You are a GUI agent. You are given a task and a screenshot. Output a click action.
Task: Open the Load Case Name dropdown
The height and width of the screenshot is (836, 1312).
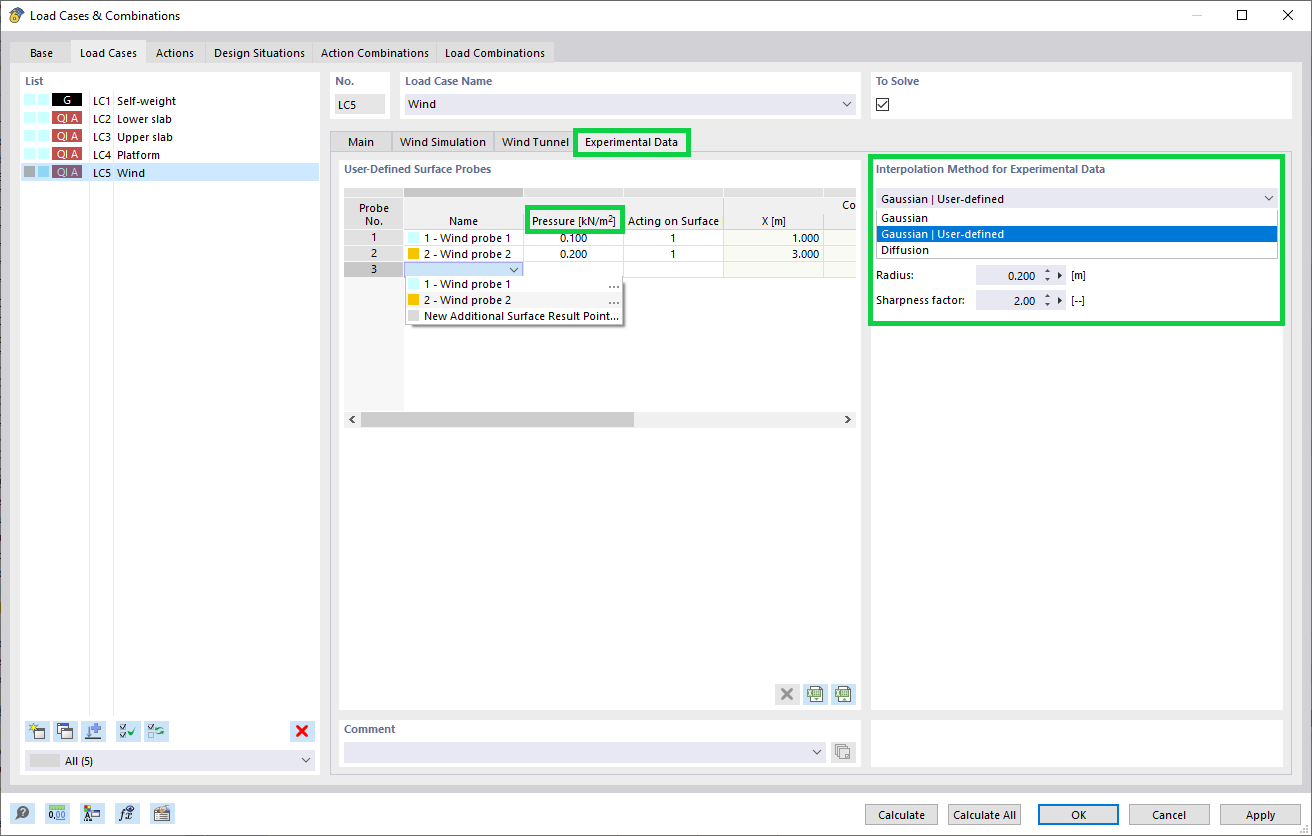point(847,104)
